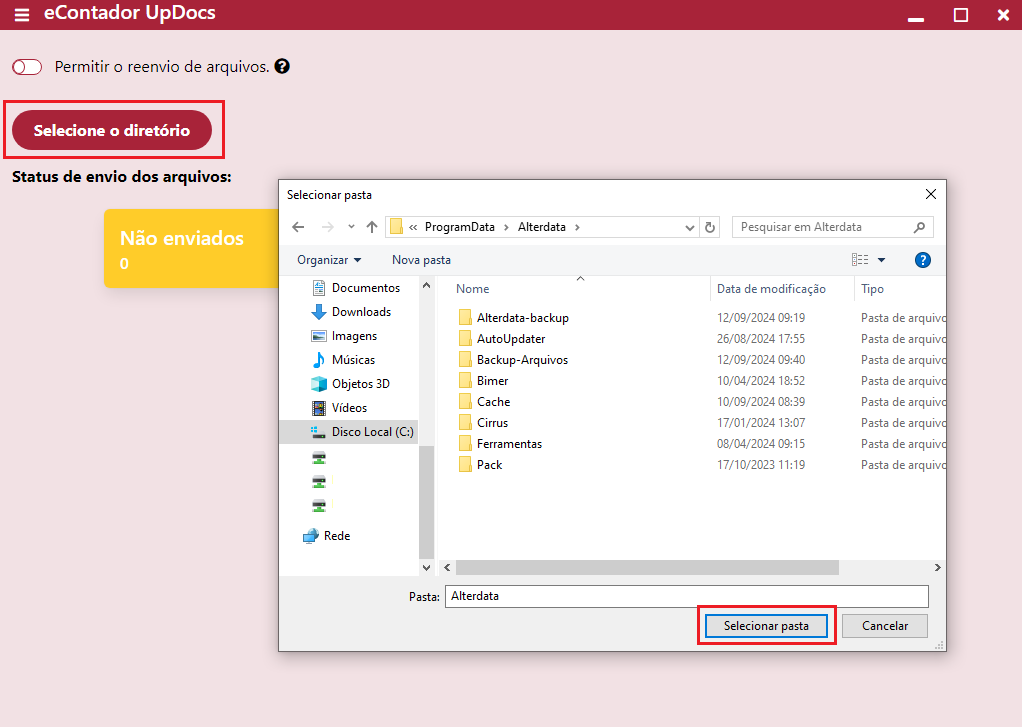The height and width of the screenshot is (727, 1022).
Task: Open the view options dropdown arrow
Action: [x=881, y=260]
